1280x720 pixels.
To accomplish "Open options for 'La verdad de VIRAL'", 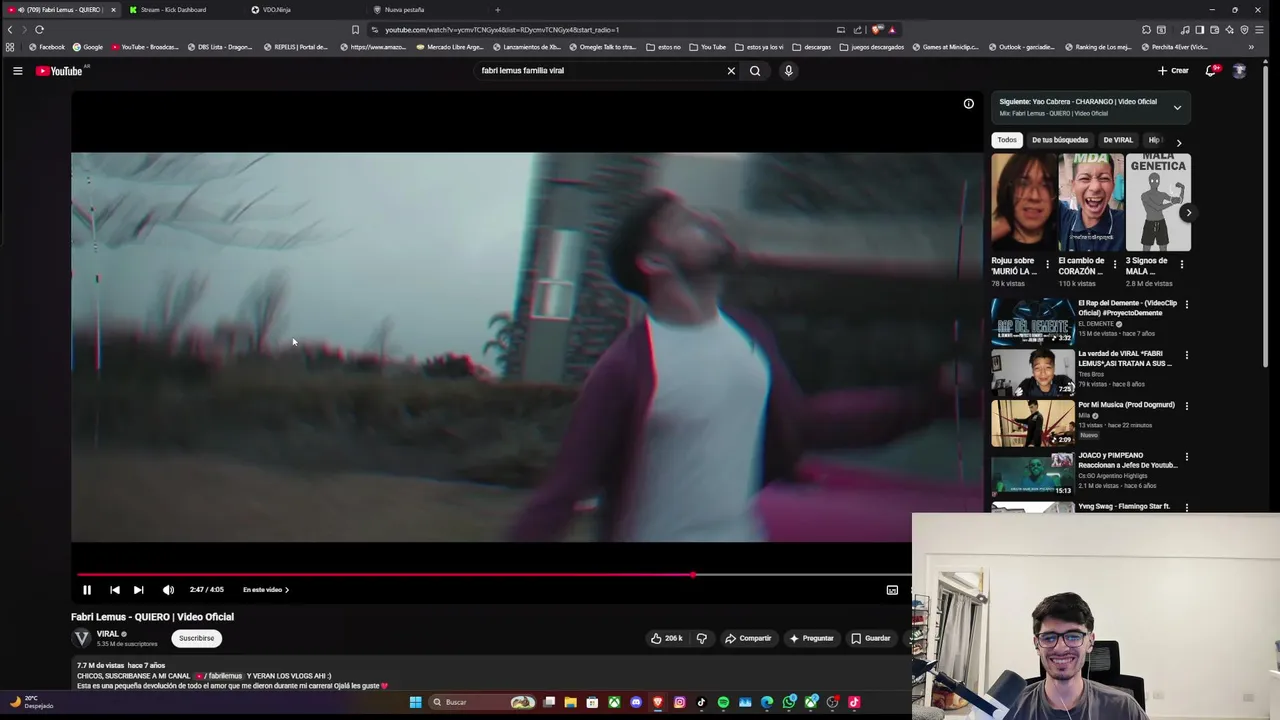I will pos(1187,355).
